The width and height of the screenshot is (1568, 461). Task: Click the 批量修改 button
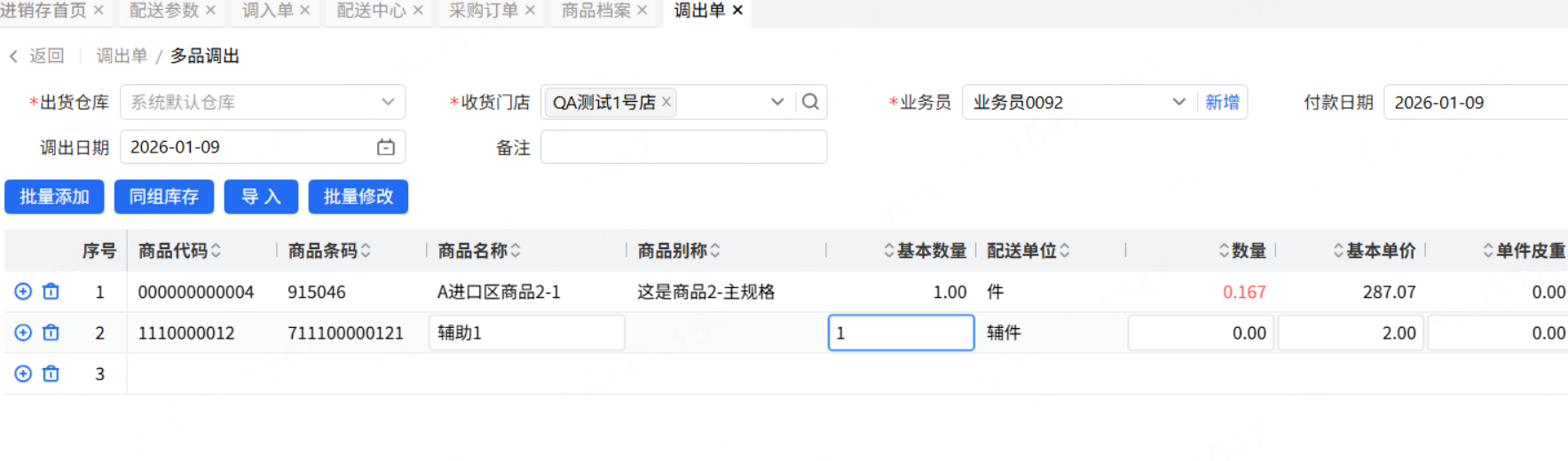(x=358, y=197)
